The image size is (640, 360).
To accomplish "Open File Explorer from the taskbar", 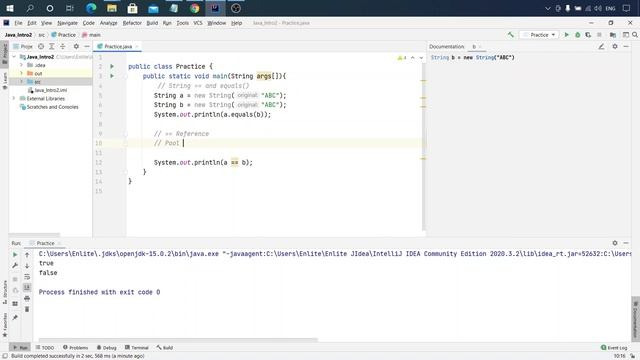I will pyautogui.click(x=112, y=8).
